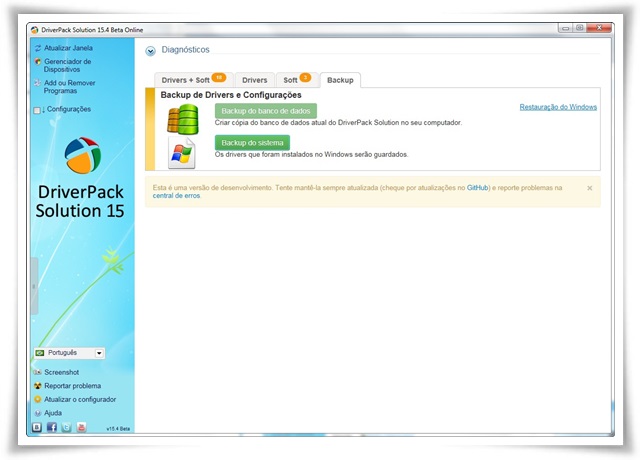Screen dimensions: 640x460
Task: Click the sidebar collapse handle
Action: click(x=35, y=286)
